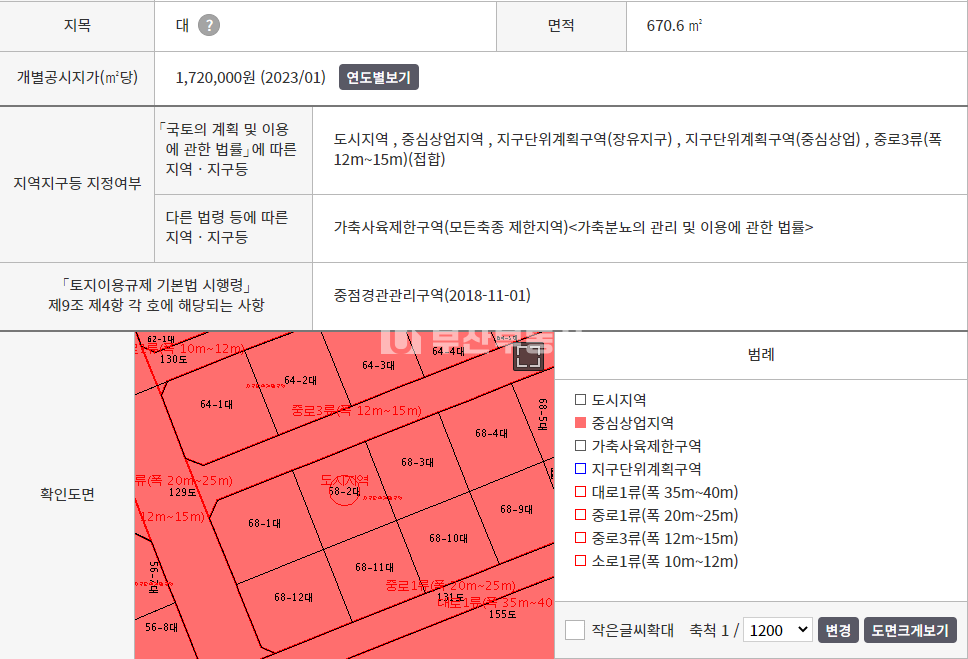Select parcel 64-4대 on the map

point(448,351)
